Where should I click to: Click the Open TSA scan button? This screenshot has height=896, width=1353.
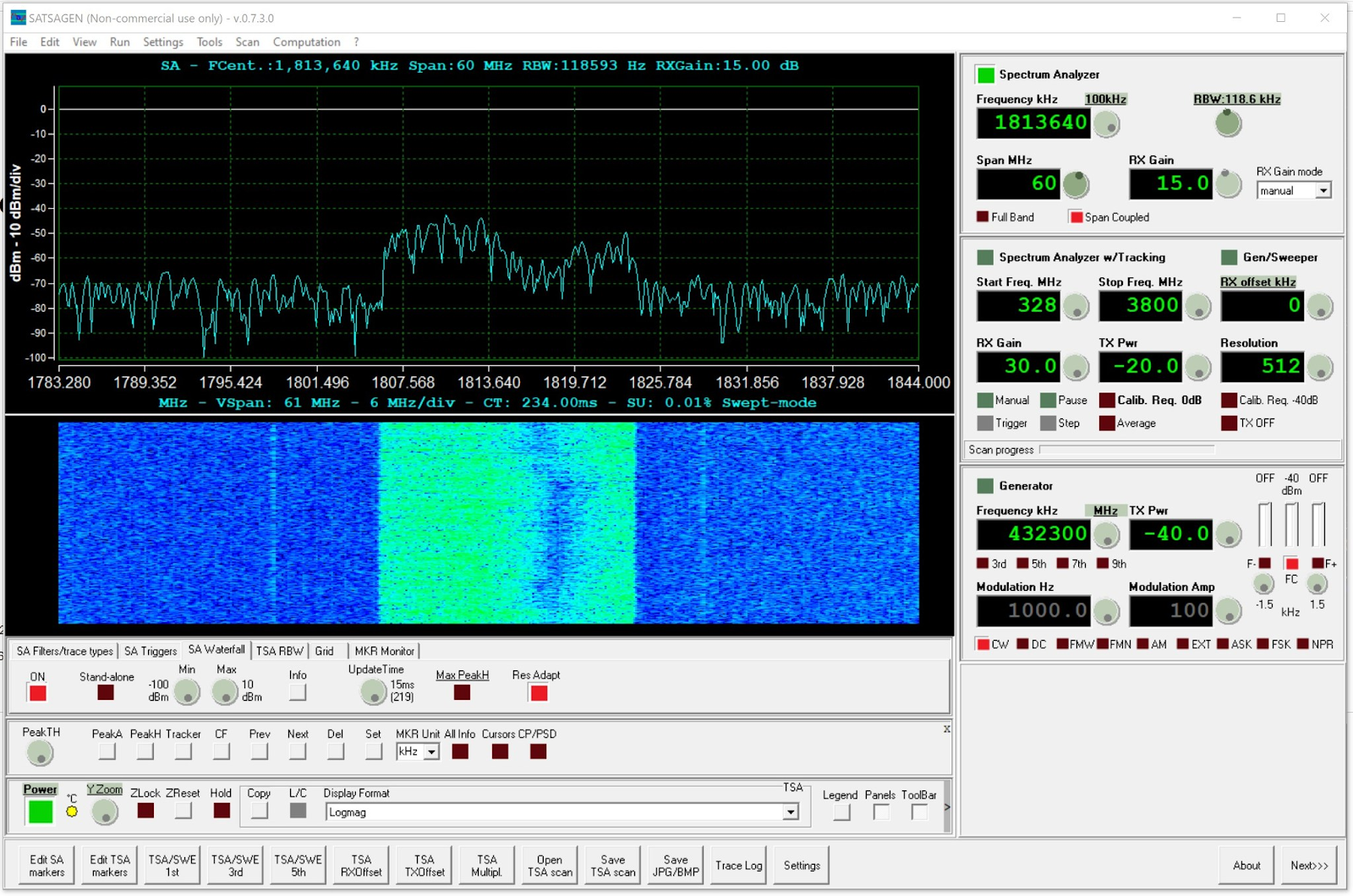click(x=550, y=866)
